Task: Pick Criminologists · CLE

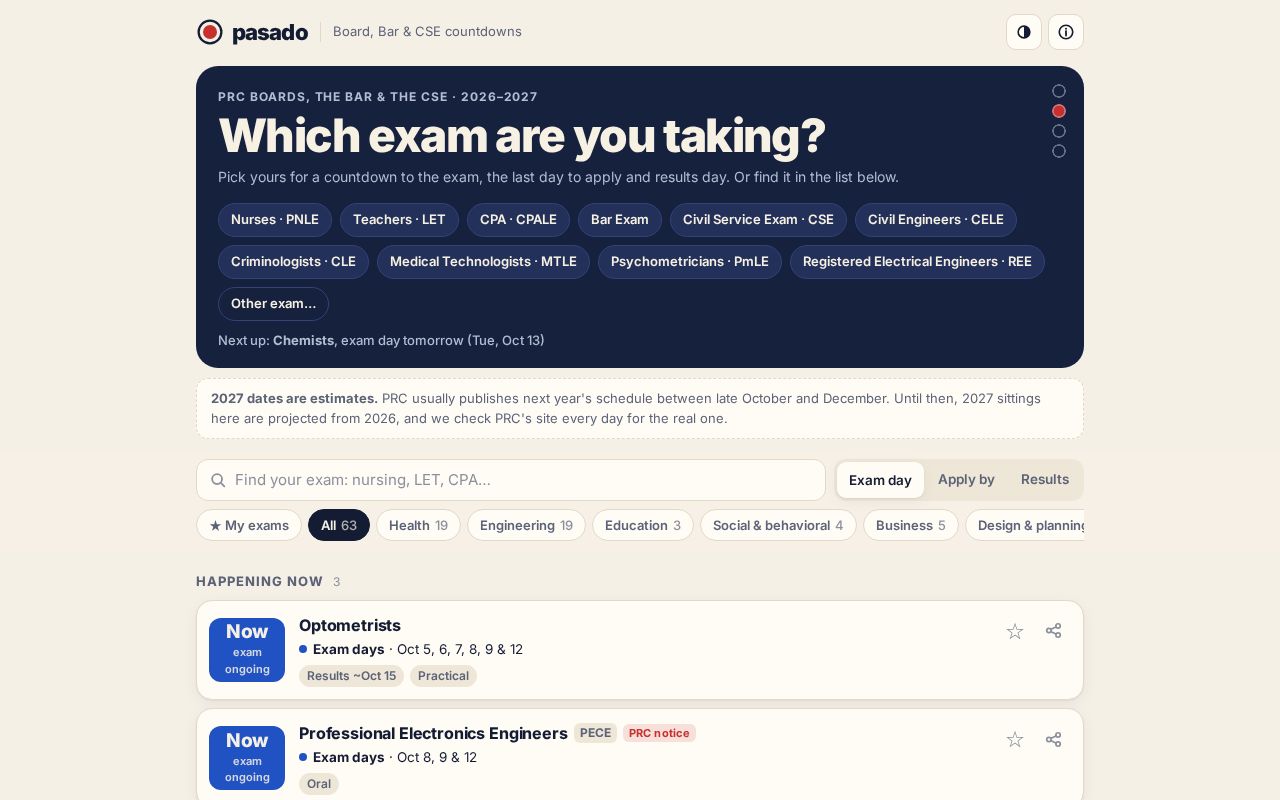Action: pyautogui.click(x=293, y=262)
